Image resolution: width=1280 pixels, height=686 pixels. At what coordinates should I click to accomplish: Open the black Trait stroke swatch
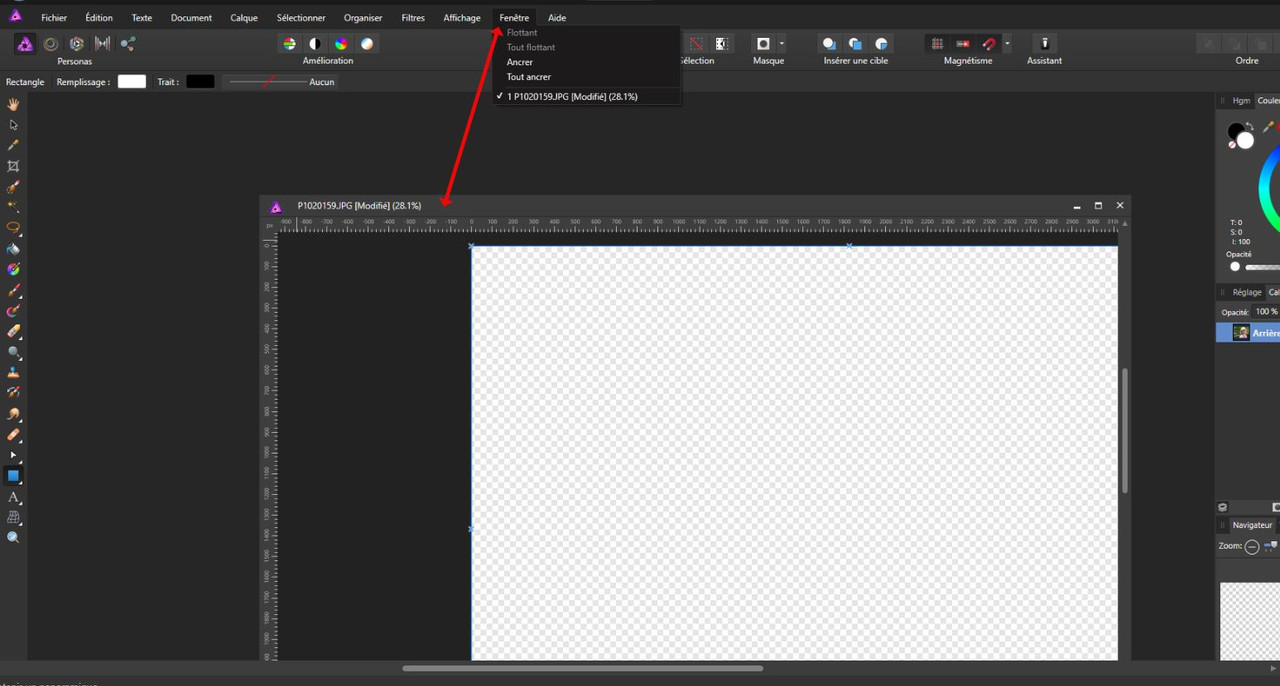click(x=200, y=82)
